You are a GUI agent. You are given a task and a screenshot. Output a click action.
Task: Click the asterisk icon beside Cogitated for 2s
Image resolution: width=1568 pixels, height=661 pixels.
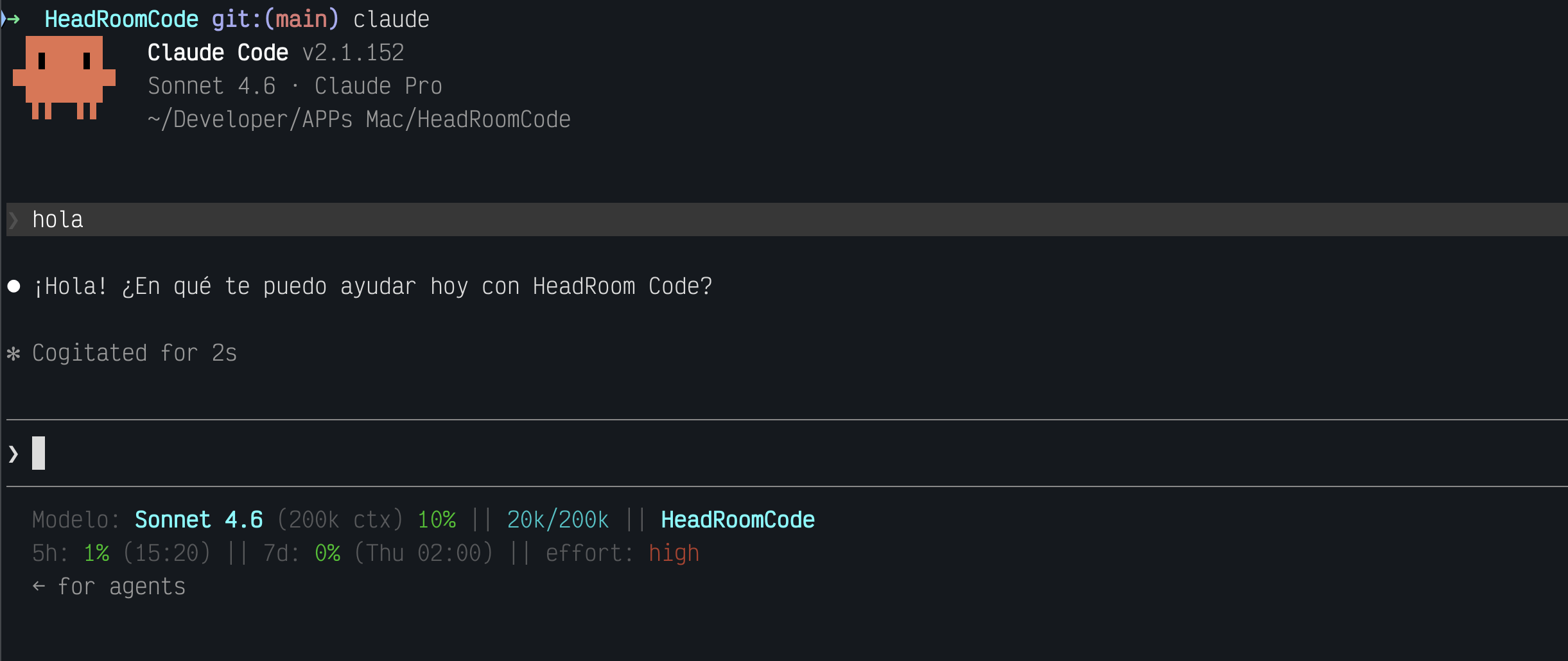click(x=13, y=353)
